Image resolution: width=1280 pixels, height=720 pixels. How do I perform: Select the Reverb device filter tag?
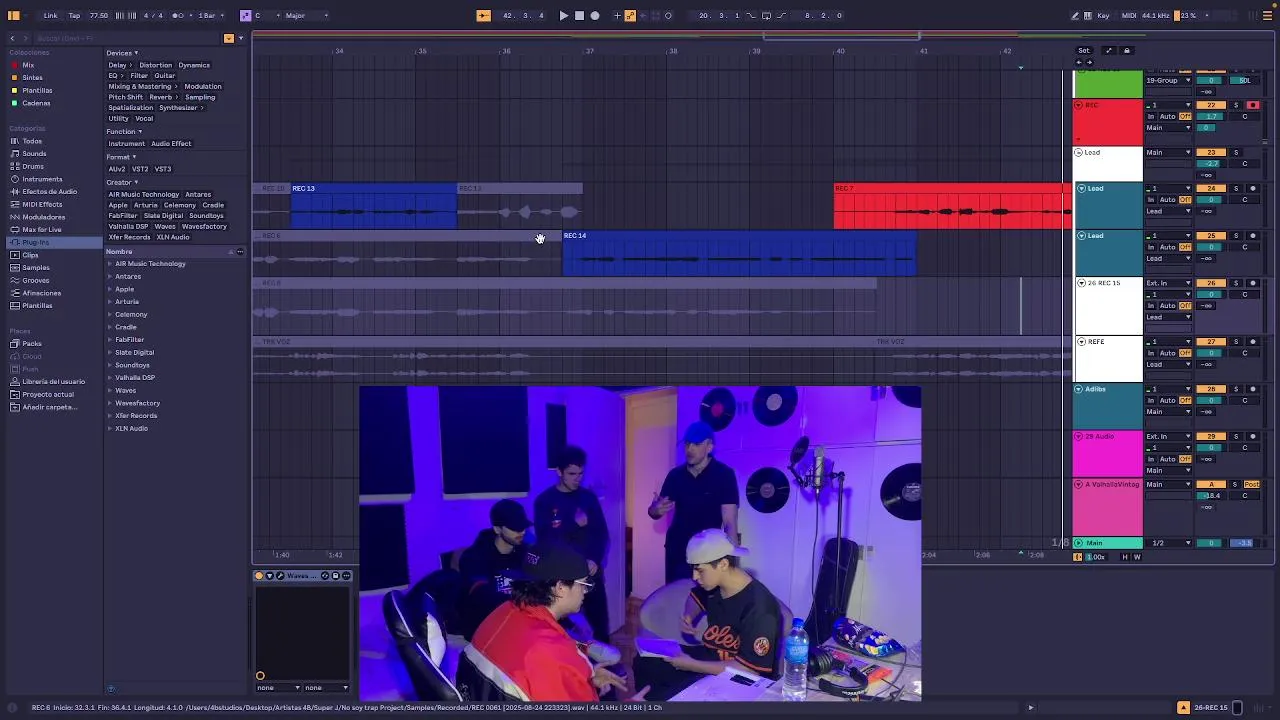tap(160, 97)
